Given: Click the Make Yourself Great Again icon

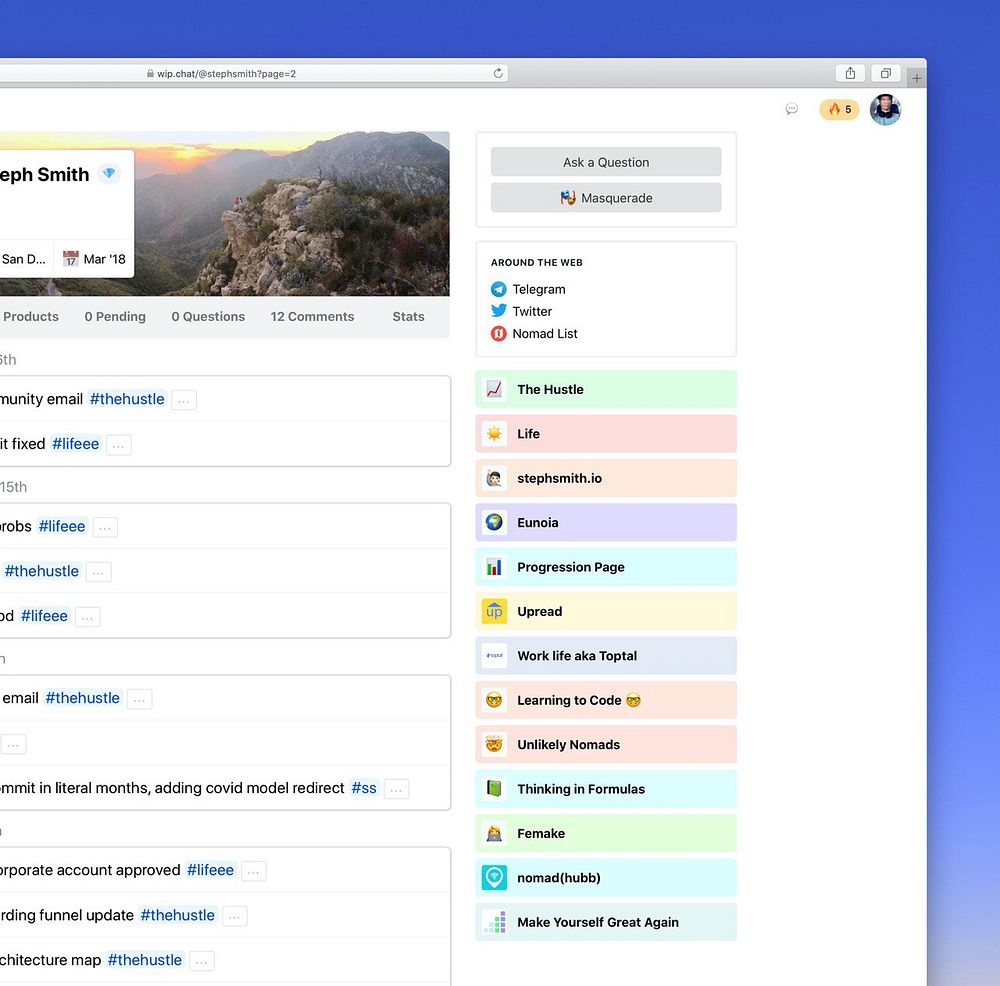Looking at the screenshot, I should point(494,922).
